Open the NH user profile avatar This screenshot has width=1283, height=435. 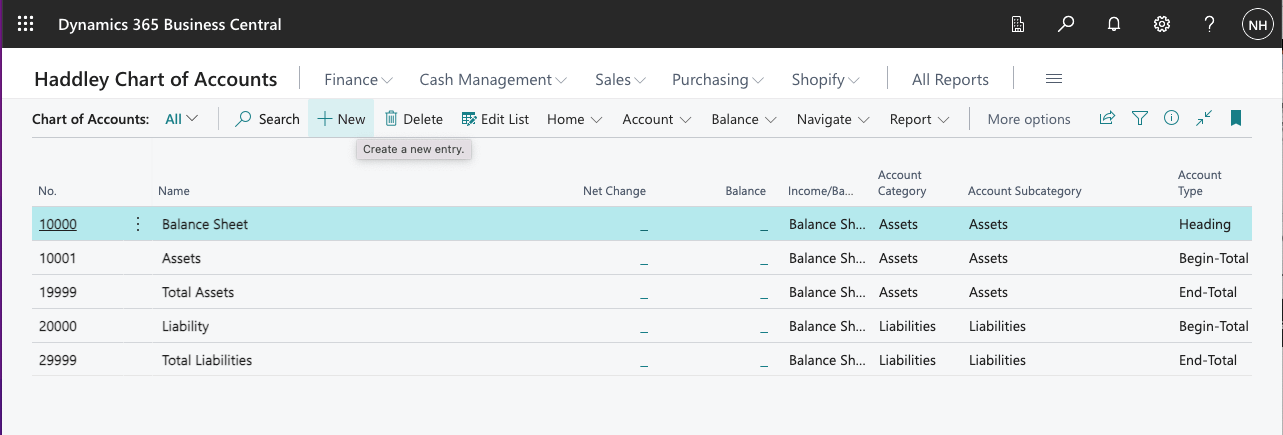click(x=1257, y=24)
